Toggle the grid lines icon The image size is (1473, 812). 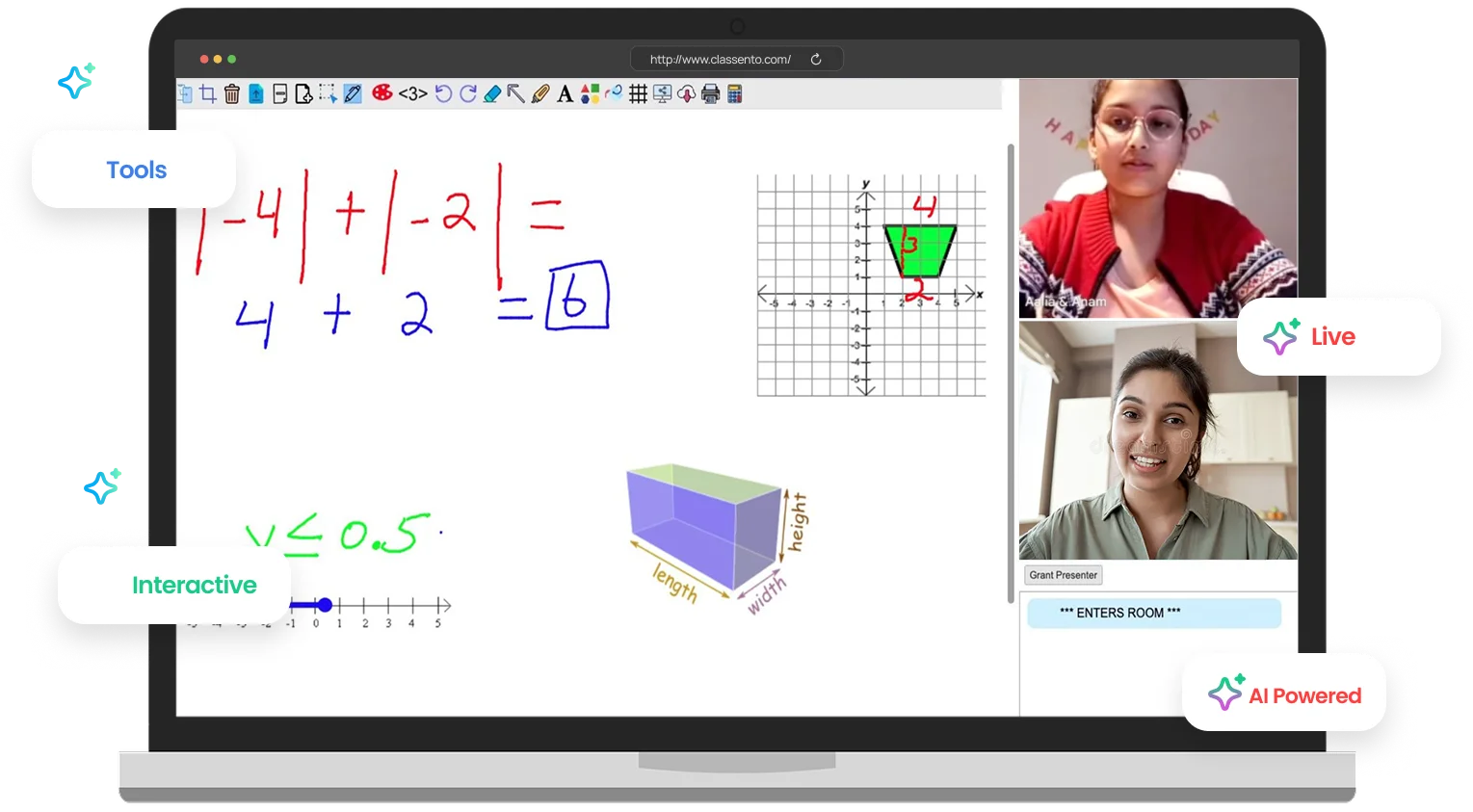[638, 93]
